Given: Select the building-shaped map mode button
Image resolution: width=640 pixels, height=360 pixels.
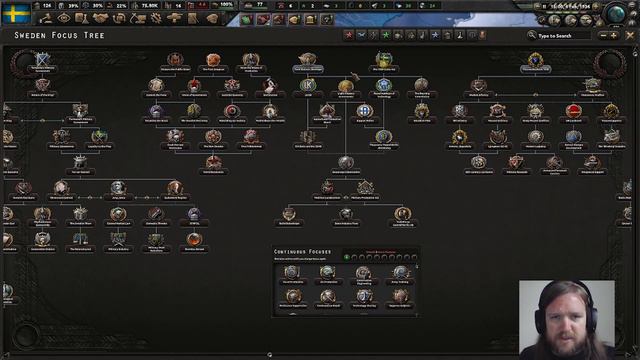Looking at the screenshot, I should pos(311,19).
